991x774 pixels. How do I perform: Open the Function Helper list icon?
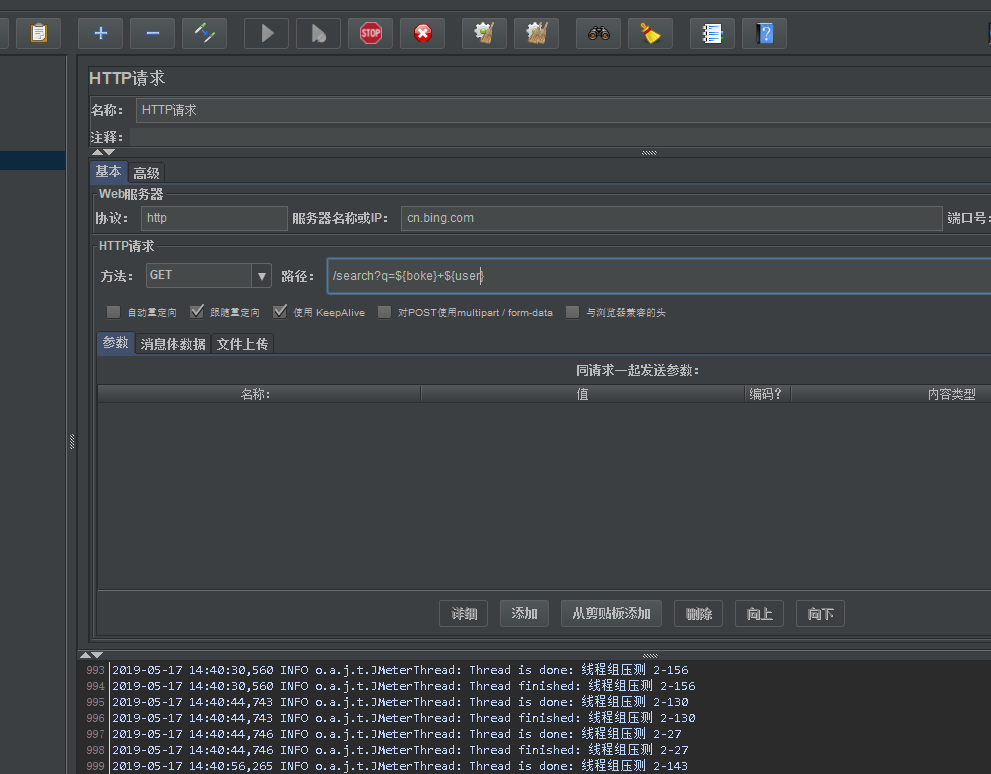712,33
